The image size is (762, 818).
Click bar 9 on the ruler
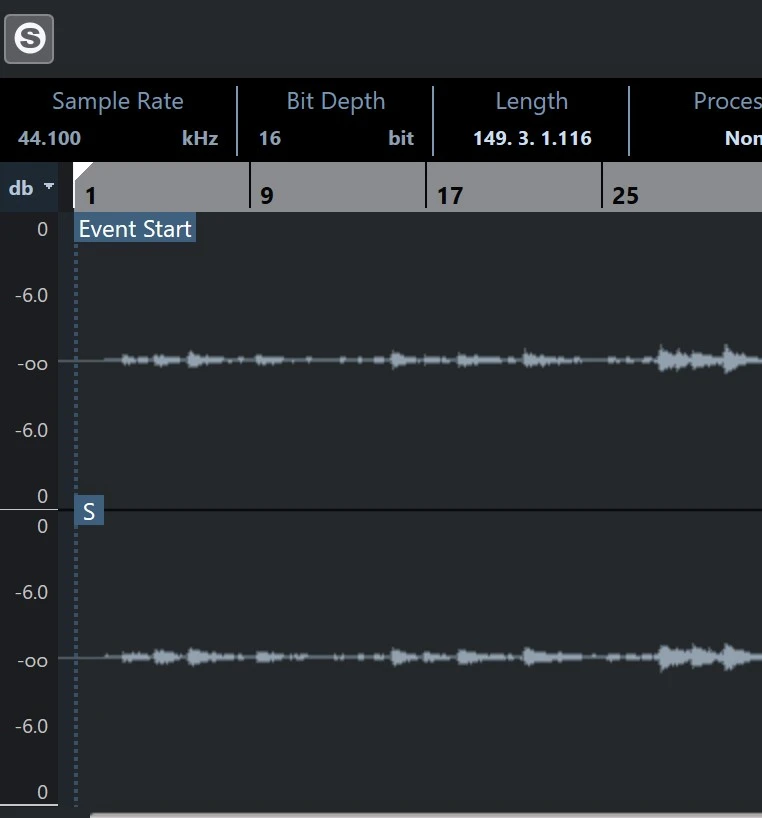point(266,195)
